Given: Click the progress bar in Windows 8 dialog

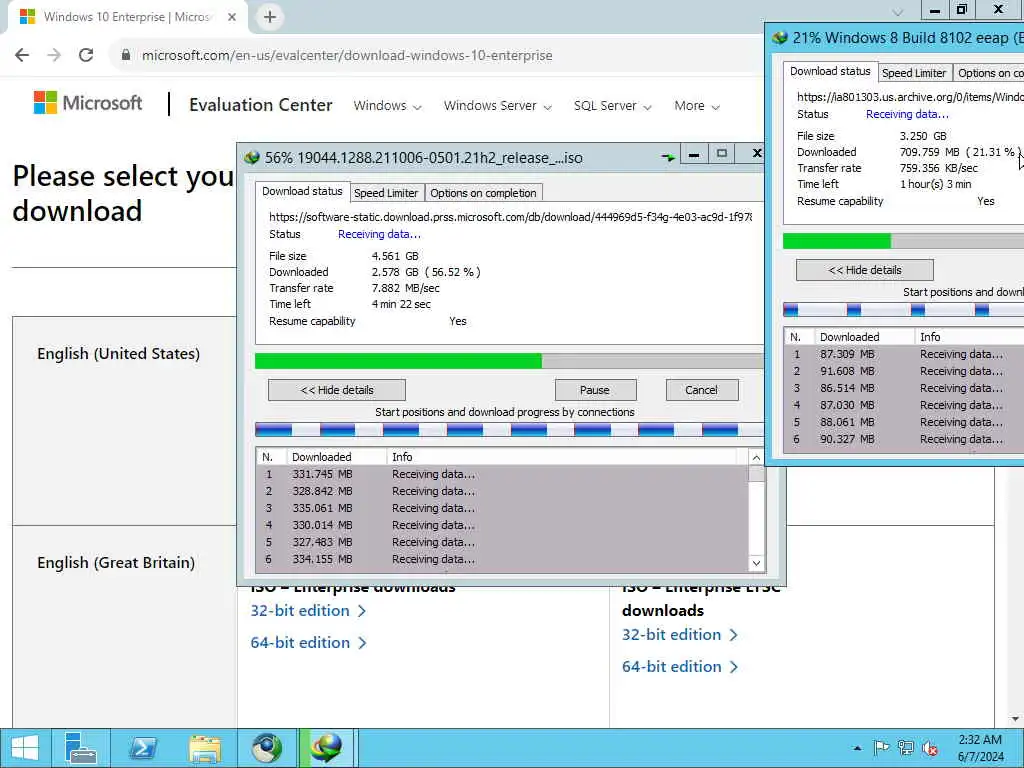Looking at the screenshot, I should (x=903, y=241).
